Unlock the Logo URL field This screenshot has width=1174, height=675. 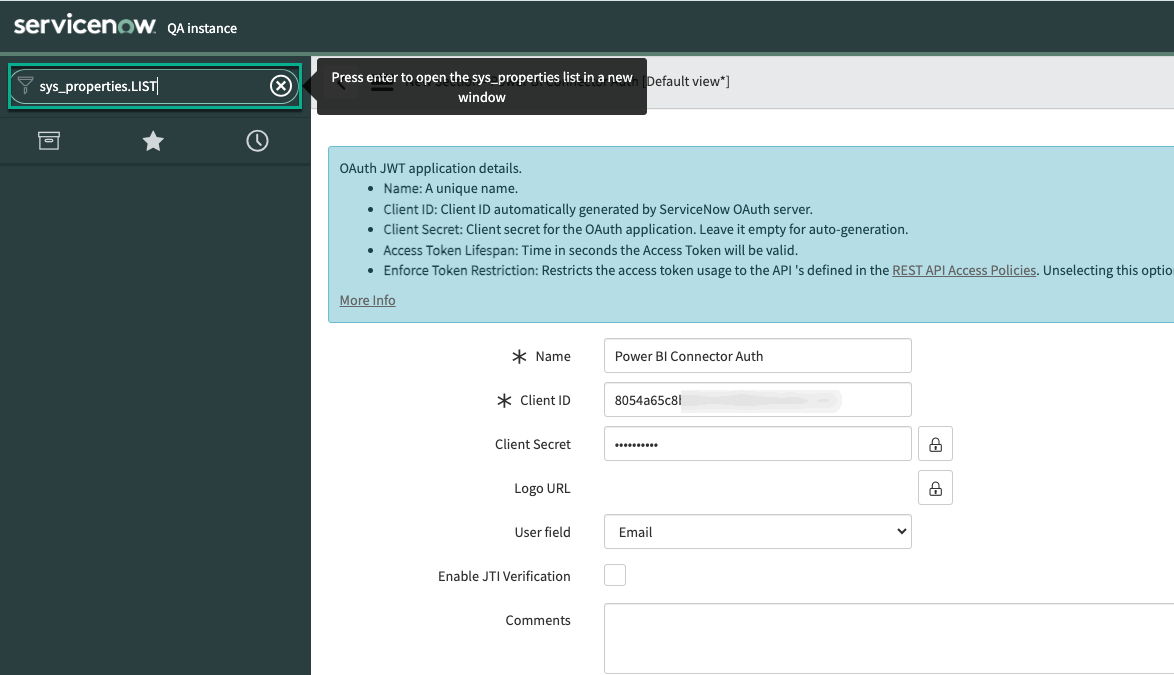[x=935, y=488]
